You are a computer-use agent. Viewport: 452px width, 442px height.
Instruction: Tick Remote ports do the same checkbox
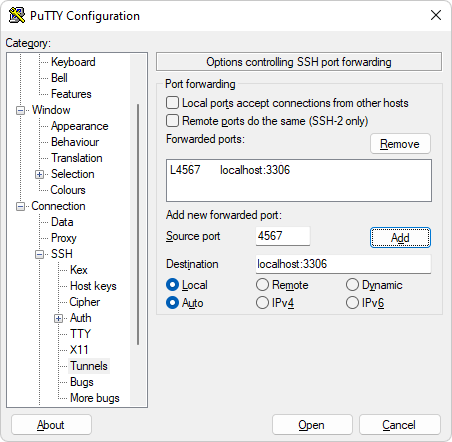click(172, 121)
